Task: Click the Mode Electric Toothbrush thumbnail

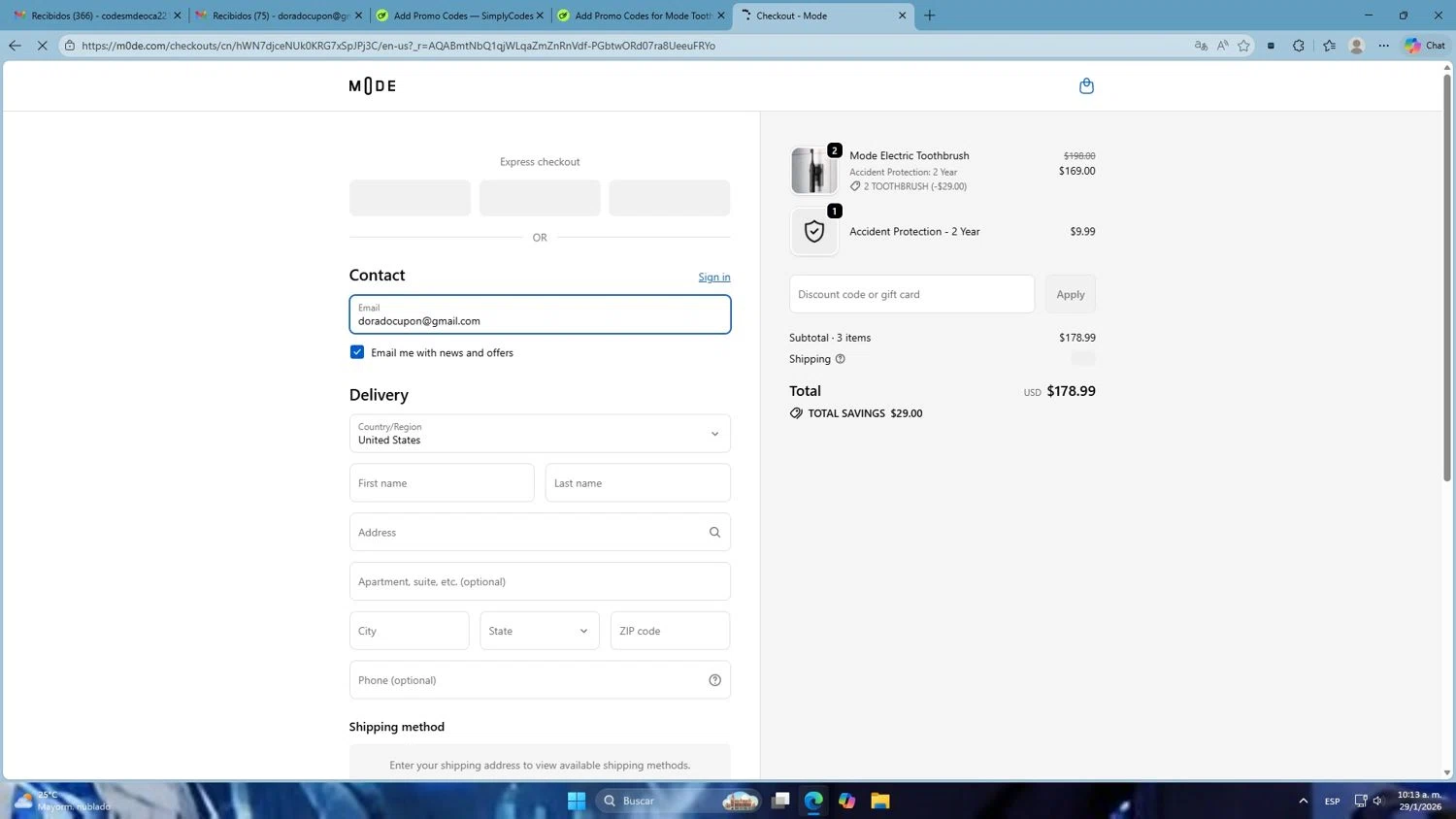Action: (x=813, y=171)
